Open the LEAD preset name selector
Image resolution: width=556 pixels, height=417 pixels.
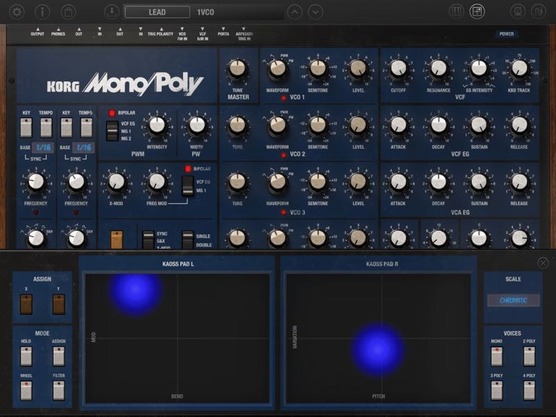click(157, 12)
